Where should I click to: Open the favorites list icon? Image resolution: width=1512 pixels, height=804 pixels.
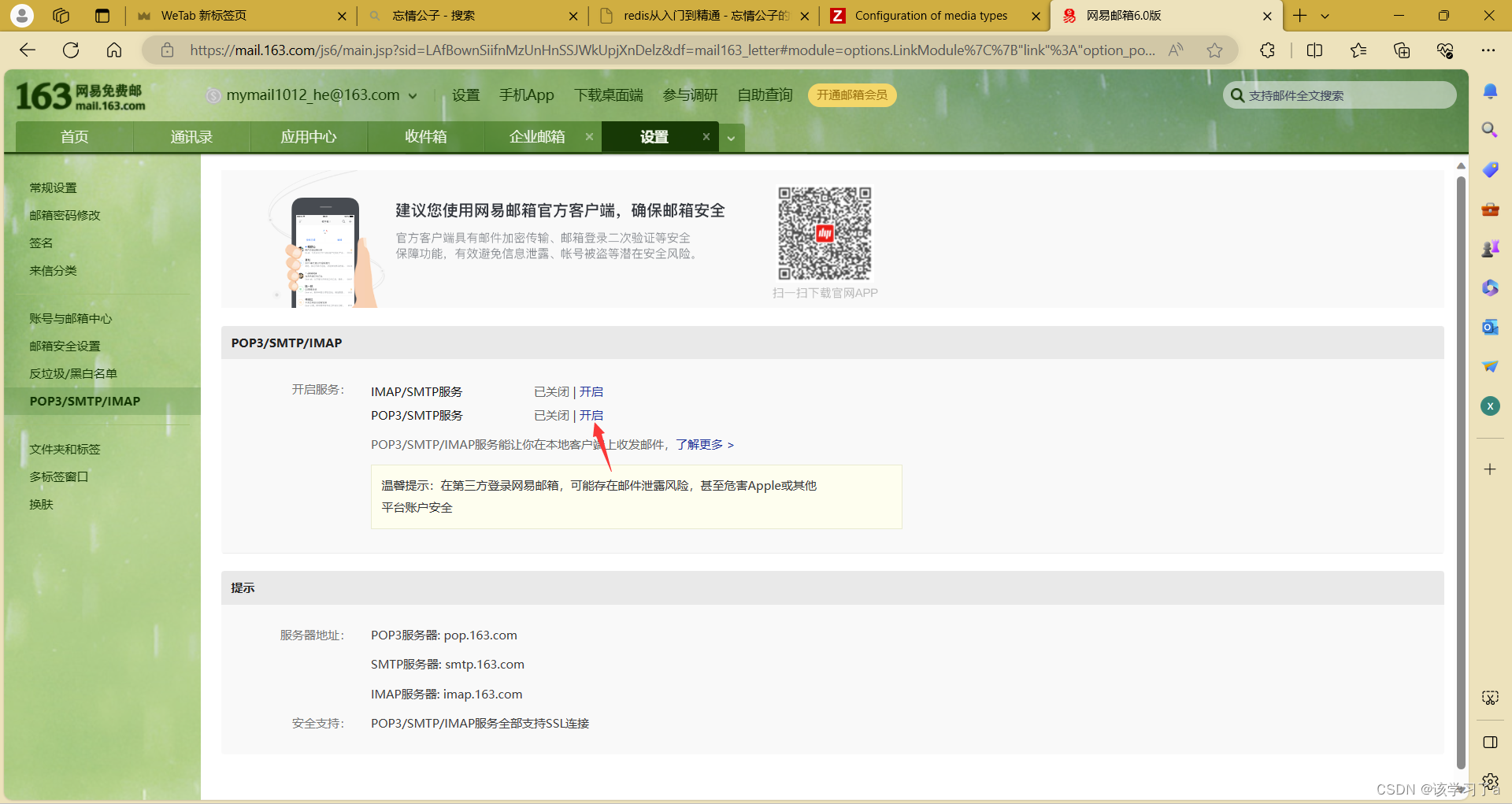tap(1358, 50)
